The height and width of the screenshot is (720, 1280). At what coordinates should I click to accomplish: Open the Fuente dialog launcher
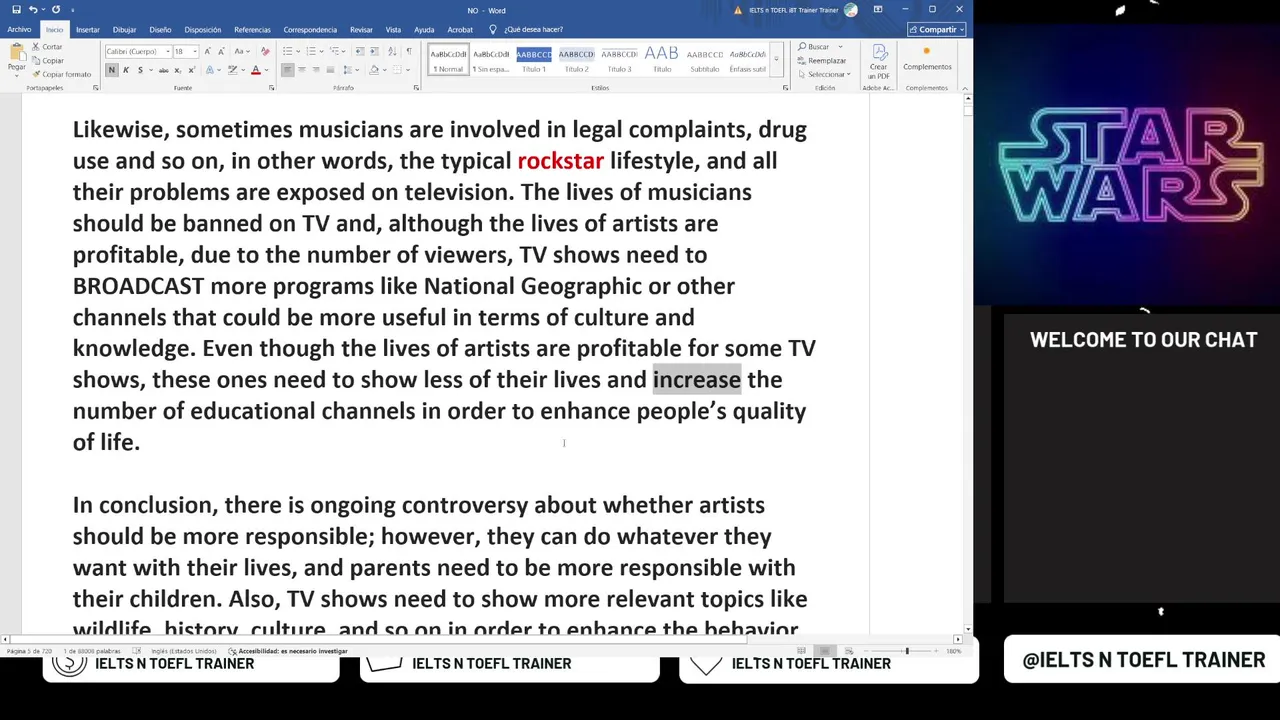click(x=271, y=88)
